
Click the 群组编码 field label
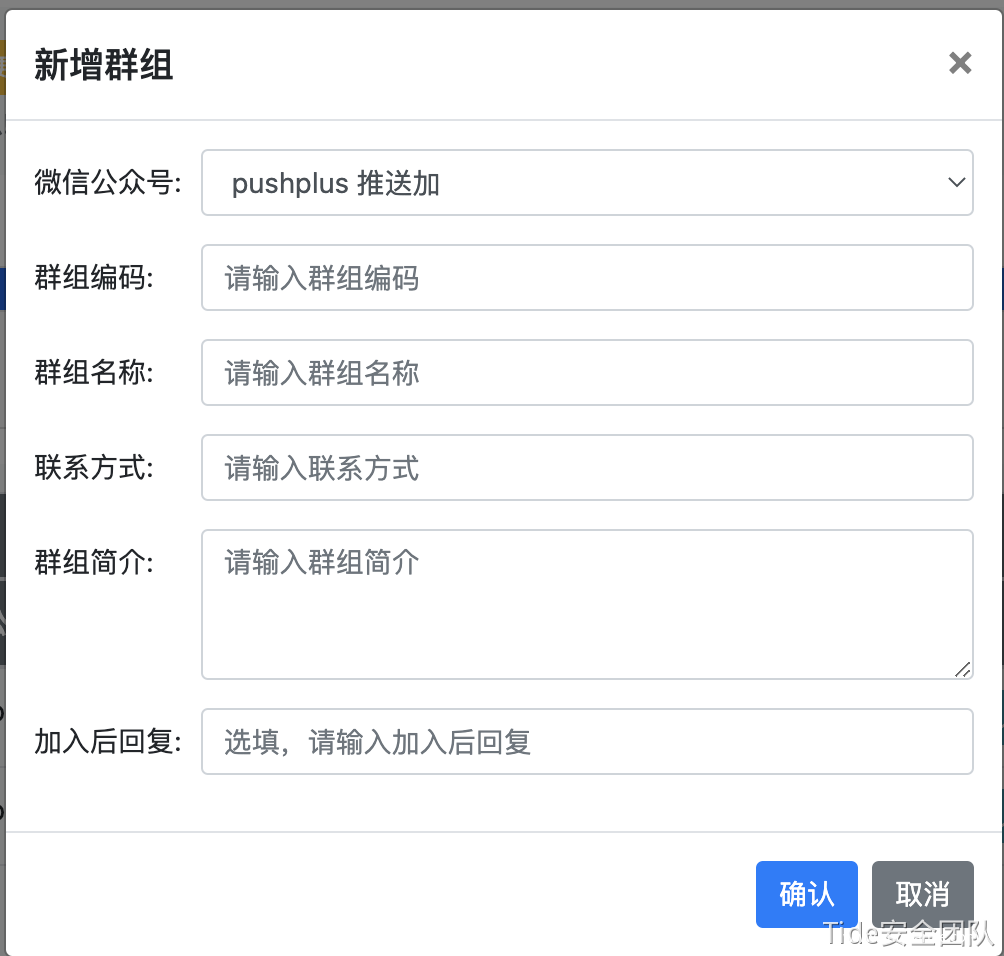coord(94,278)
